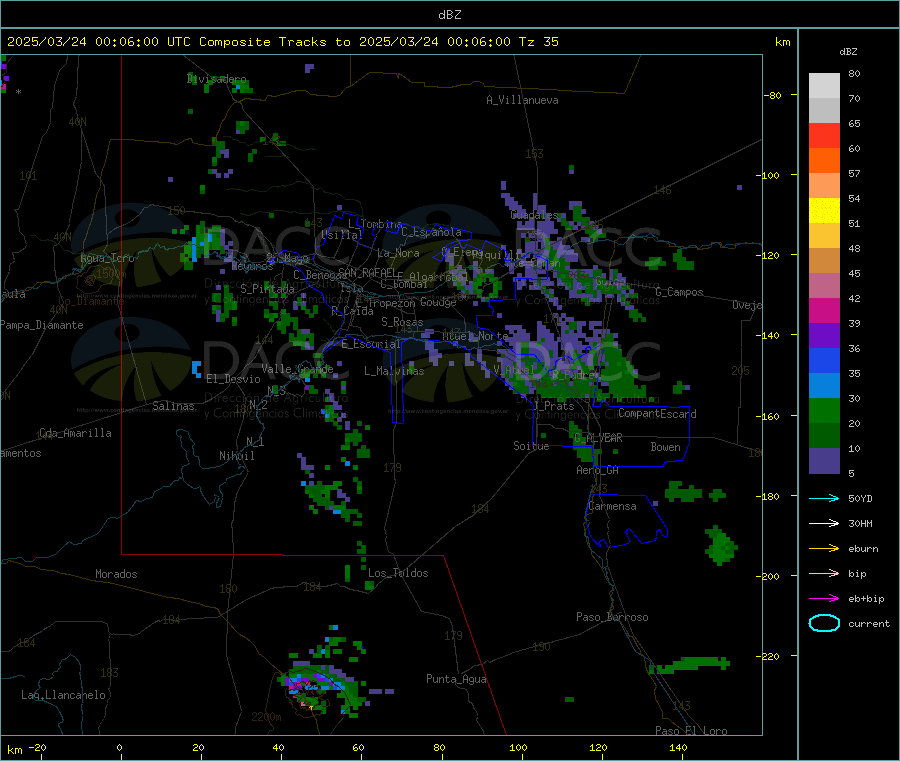Click the A_Villanueva map label

coord(522,100)
